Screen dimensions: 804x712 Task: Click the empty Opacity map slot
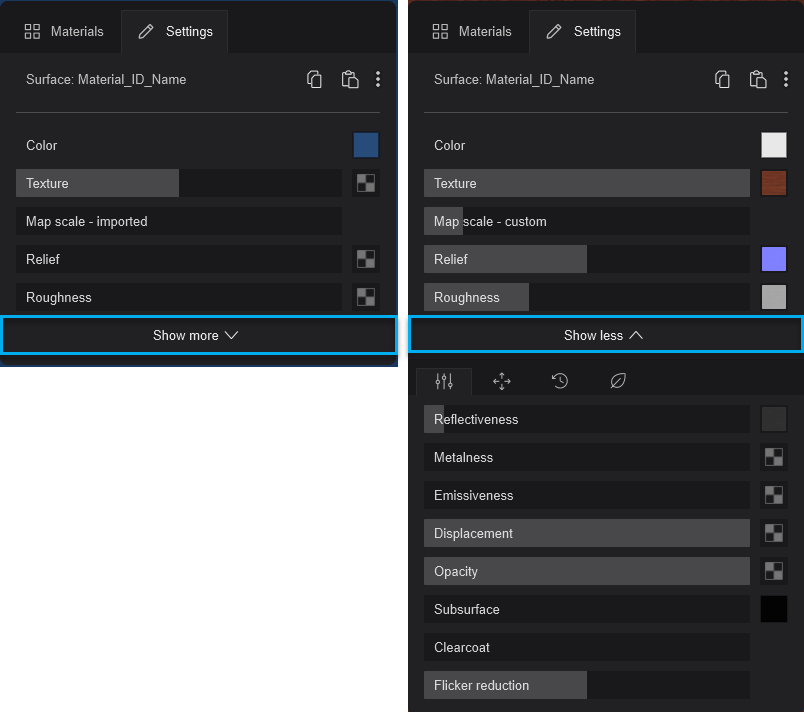coord(774,571)
